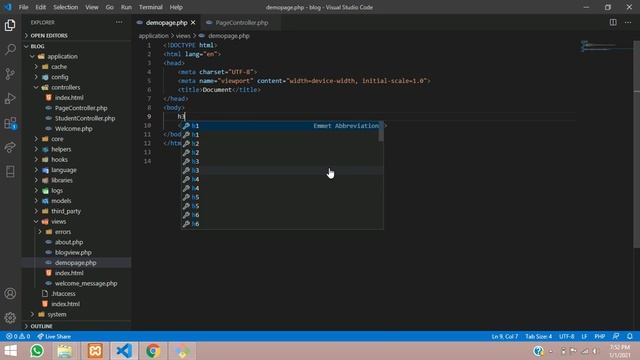
Task: Click the feedback icon in status bar
Action: tap(616, 336)
